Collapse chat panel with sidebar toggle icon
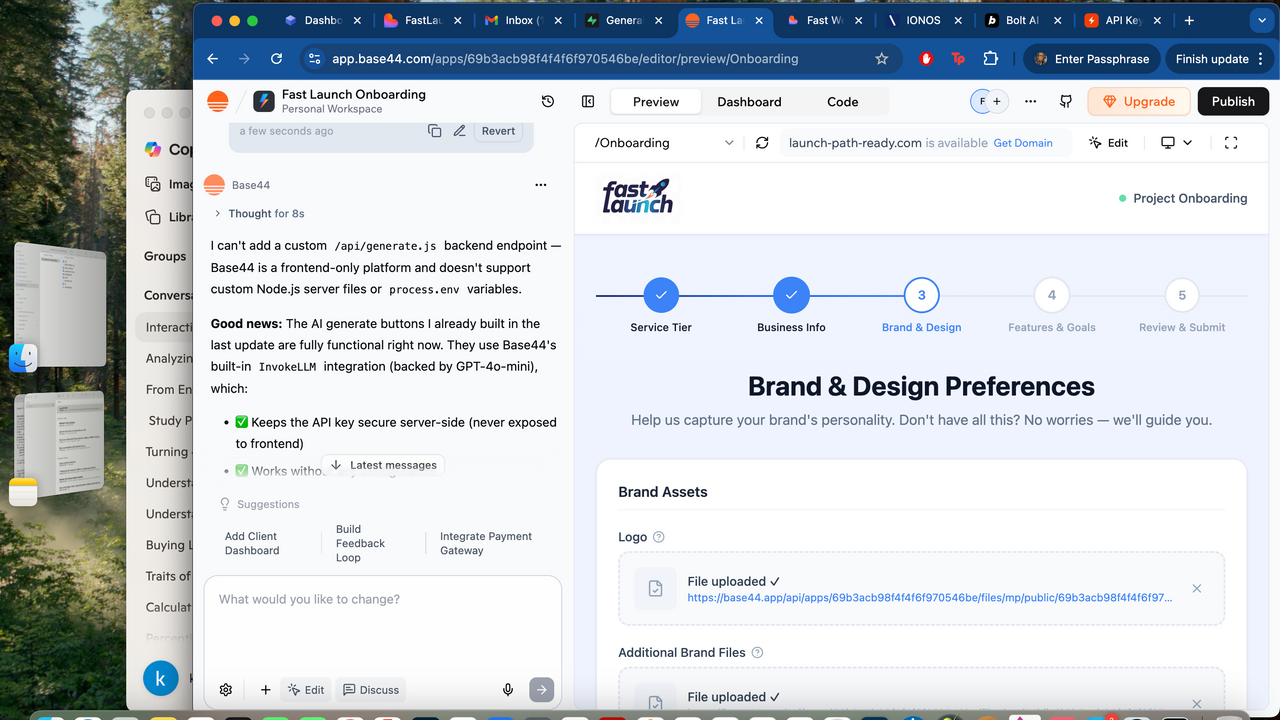 click(588, 101)
